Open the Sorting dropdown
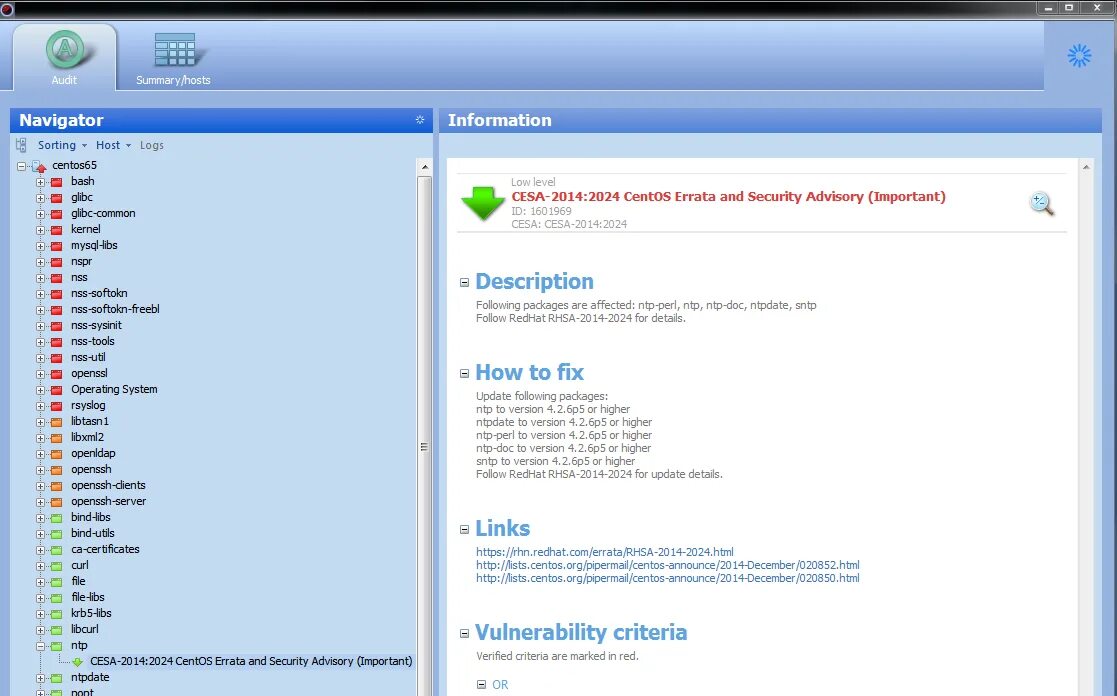The height and width of the screenshot is (696, 1117). tap(62, 145)
